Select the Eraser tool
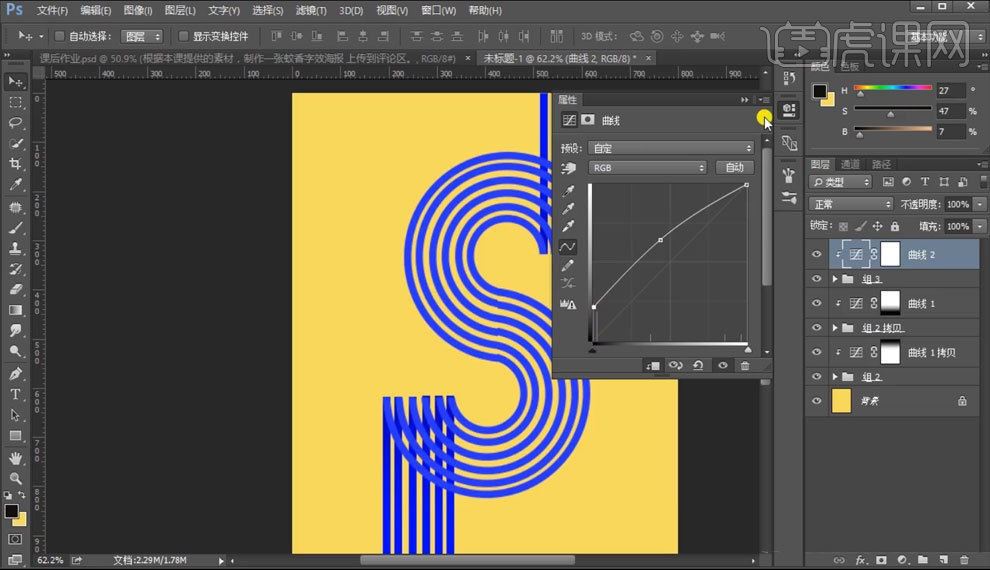The image size is (990, 570). click(15, 290)
